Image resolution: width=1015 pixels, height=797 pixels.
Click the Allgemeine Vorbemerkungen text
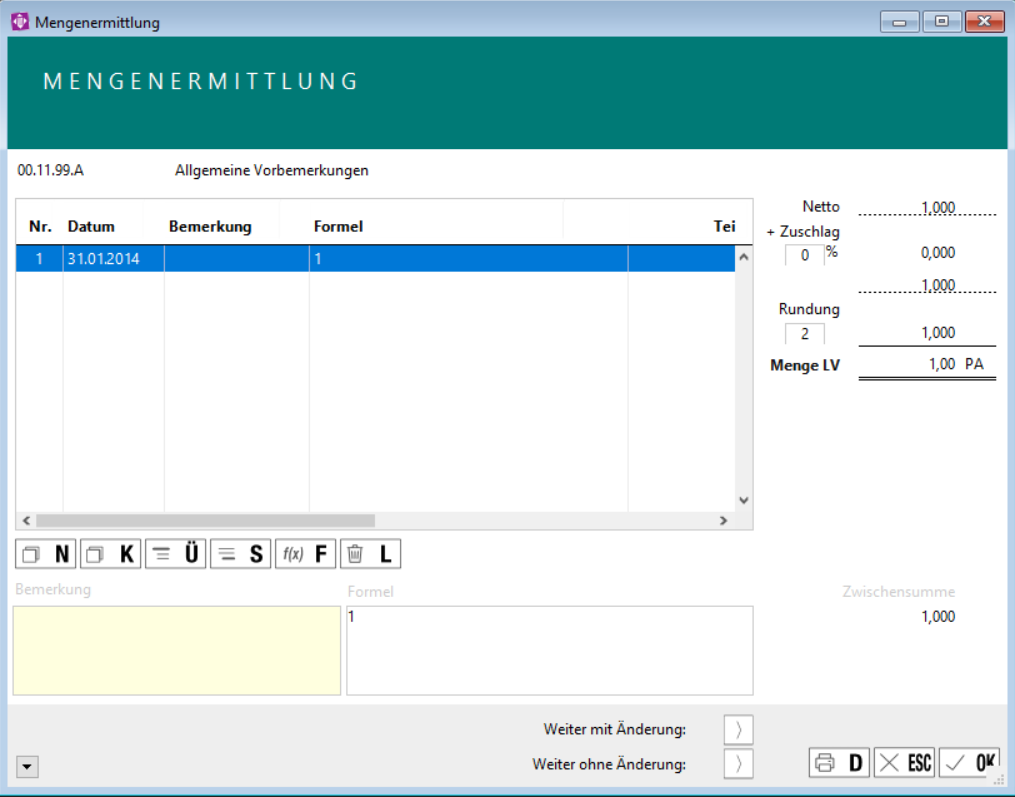pyautogui.click(x=272, y=170)
